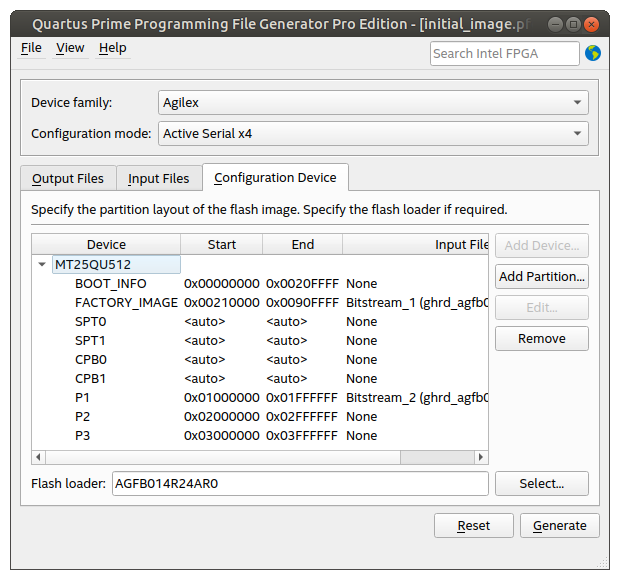Open the Device family dropdown
The width and height of the screenshot is (620, 580).
[x=373, y=103]
